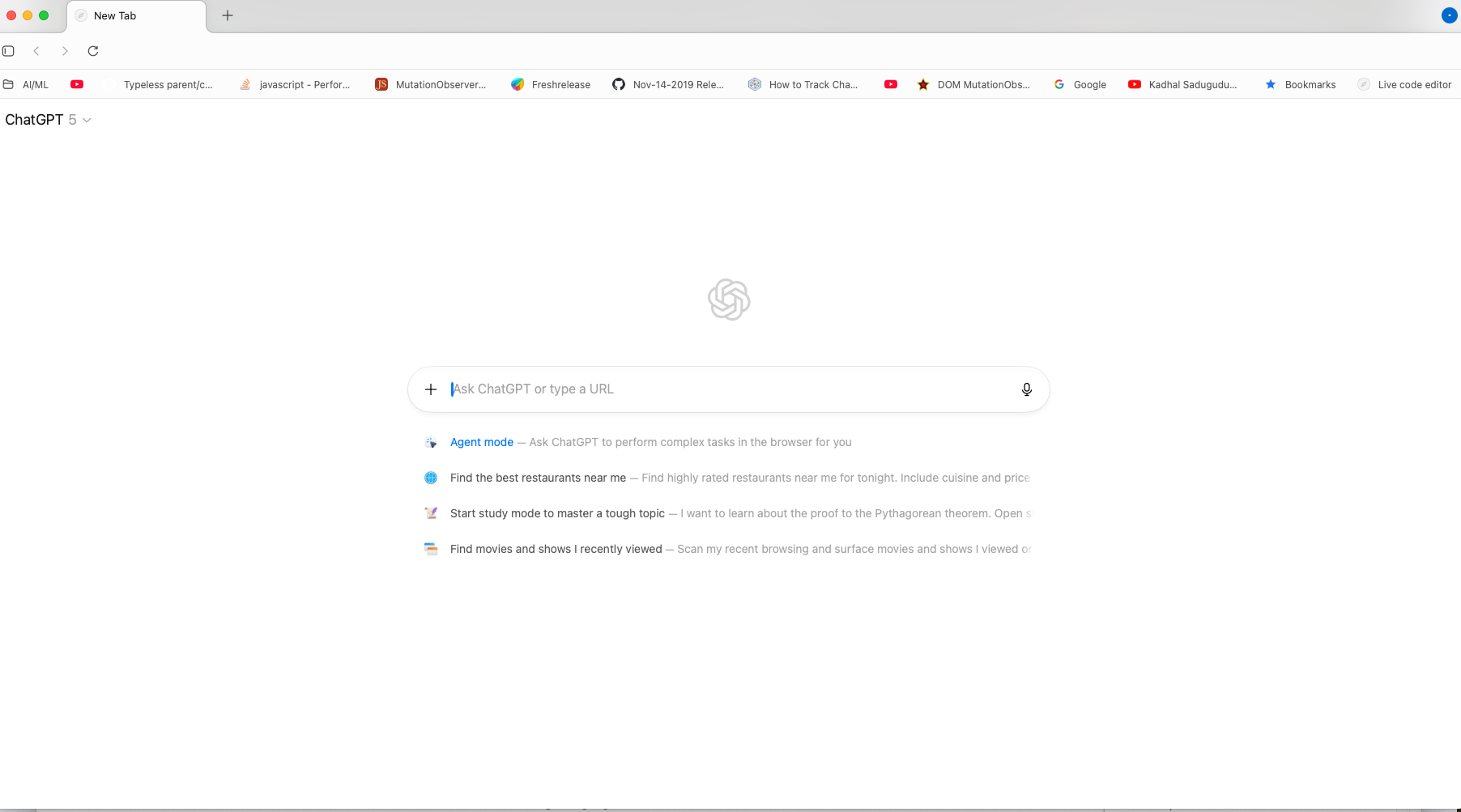Open the GitHub Nov-14-2019 Release bookmark
The image size is (1461, 812).
[669, 84]
